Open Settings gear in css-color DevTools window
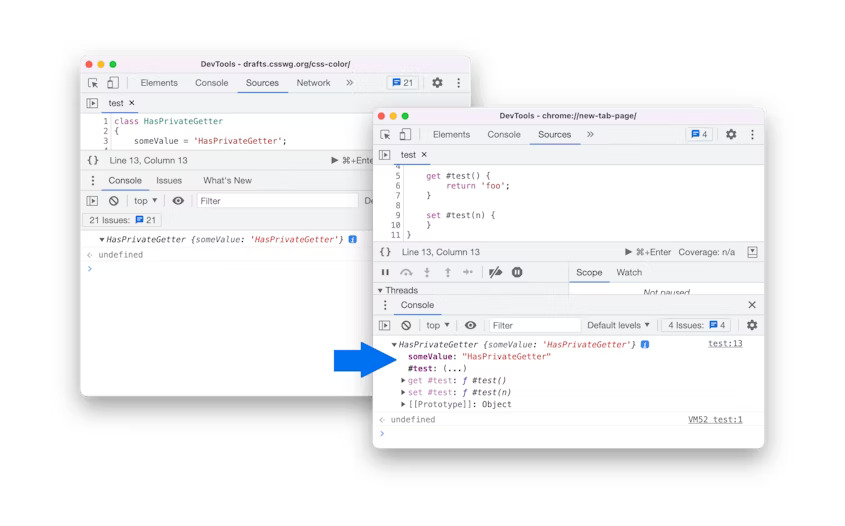This screenshot has height=526, width=845. click(437, 83)
